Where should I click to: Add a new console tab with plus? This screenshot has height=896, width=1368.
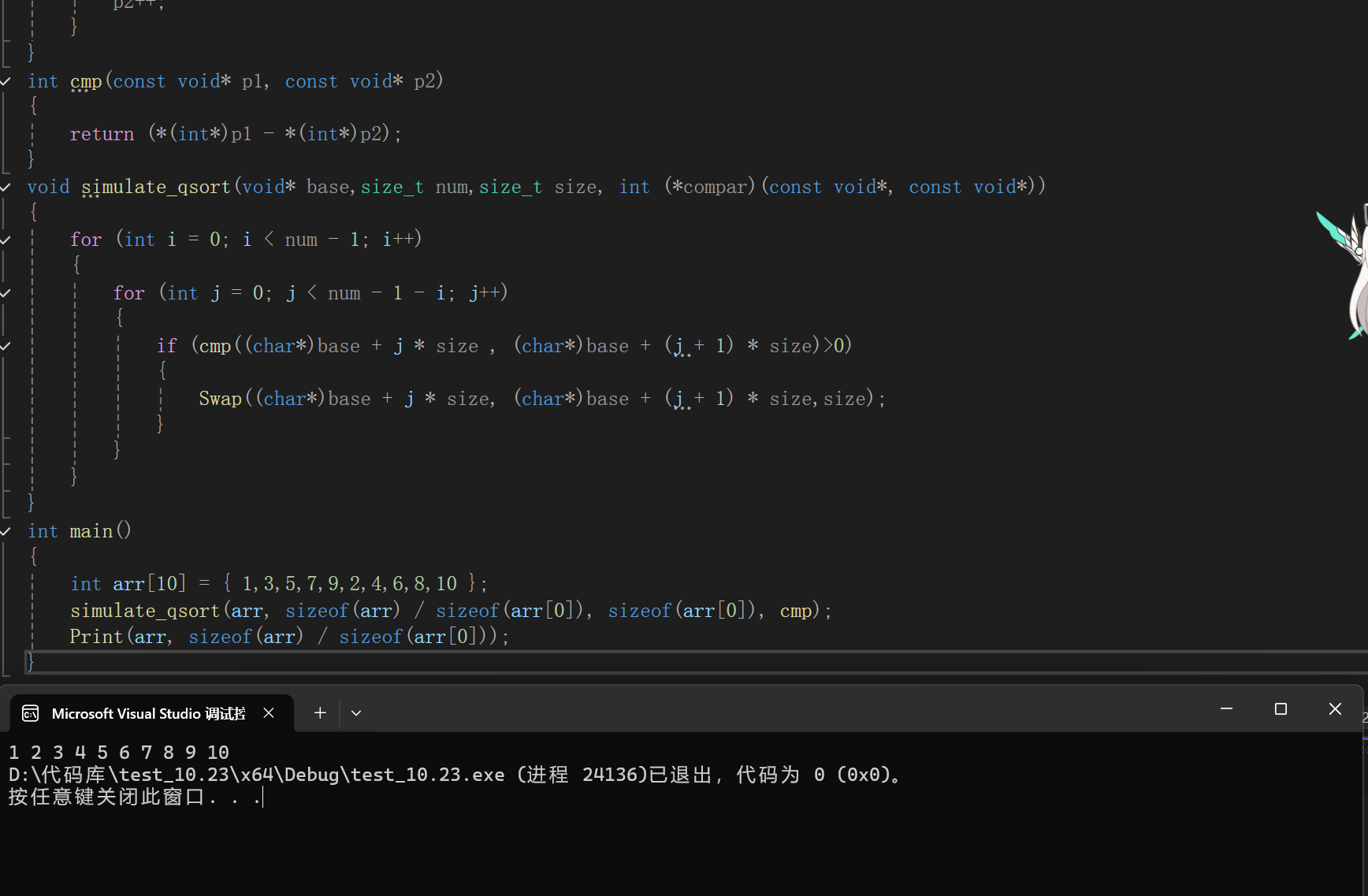320,713
